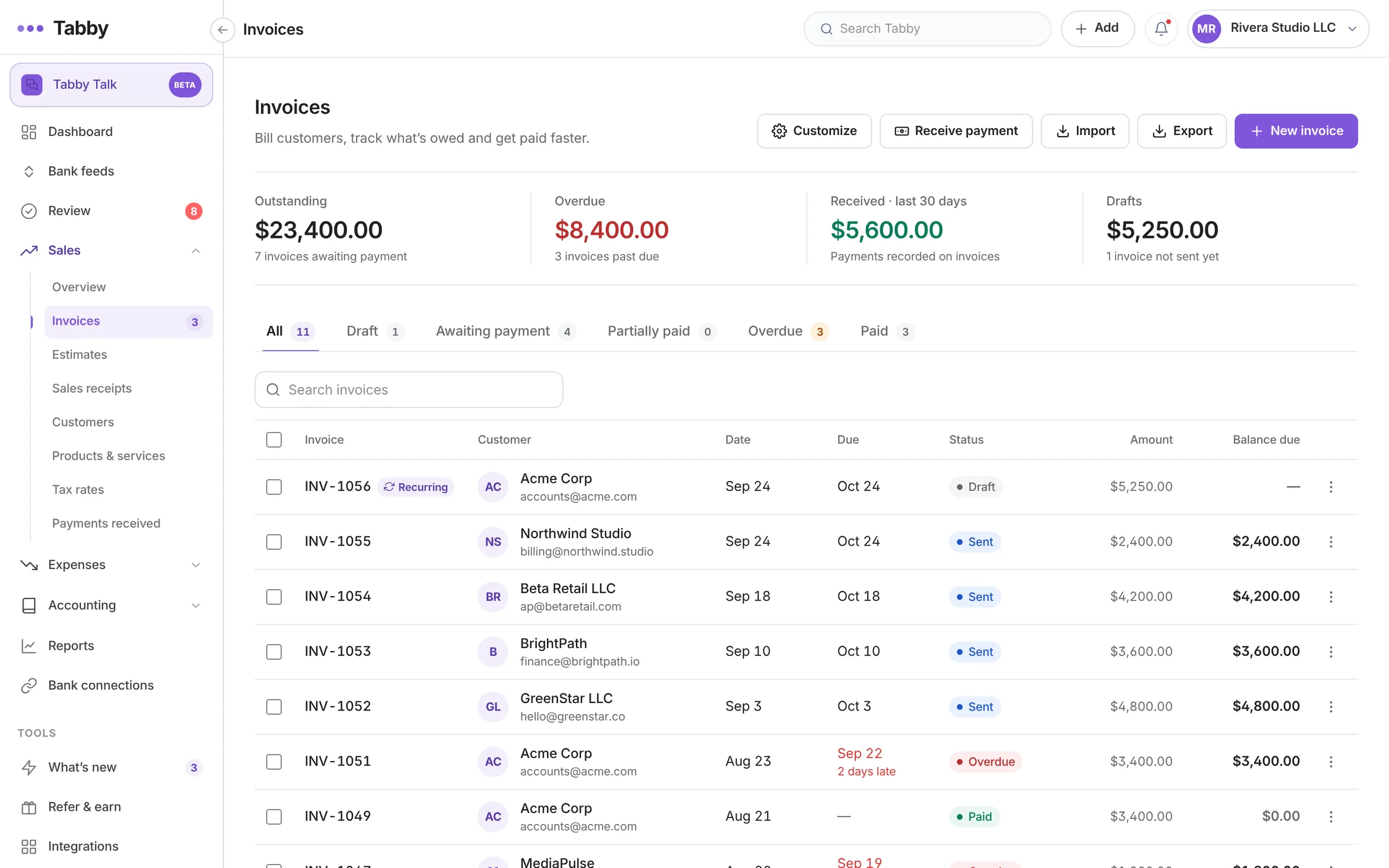Switch to the Paid tab
Viewport: 1389px width, 868px height.
click(x=887, y=332)
